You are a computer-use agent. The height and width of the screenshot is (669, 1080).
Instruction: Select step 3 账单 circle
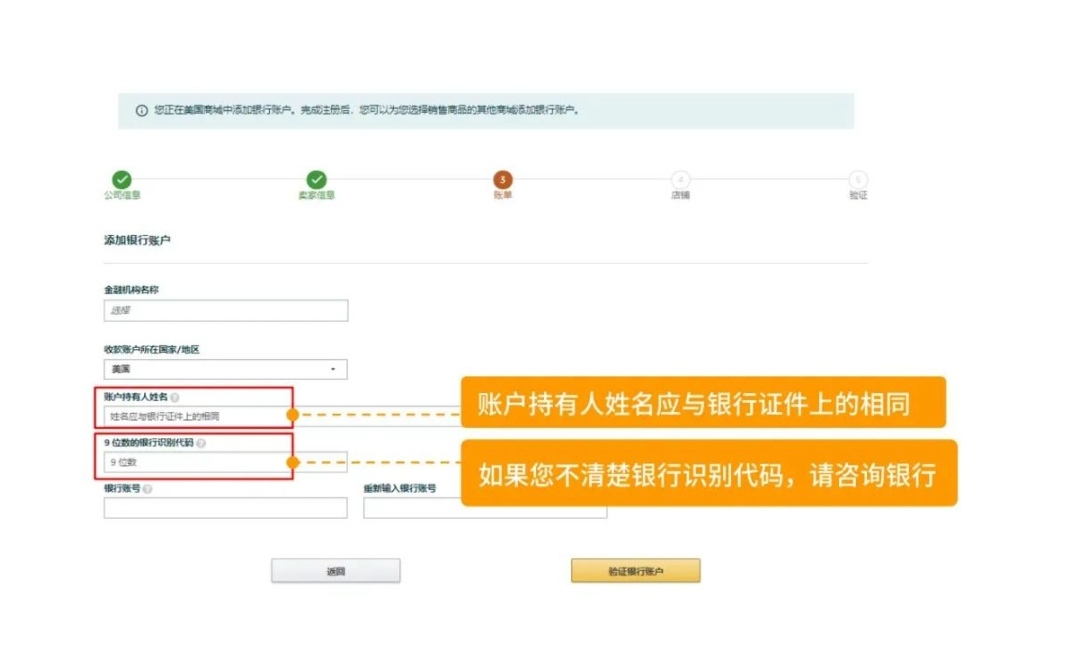tap(503, 180)
